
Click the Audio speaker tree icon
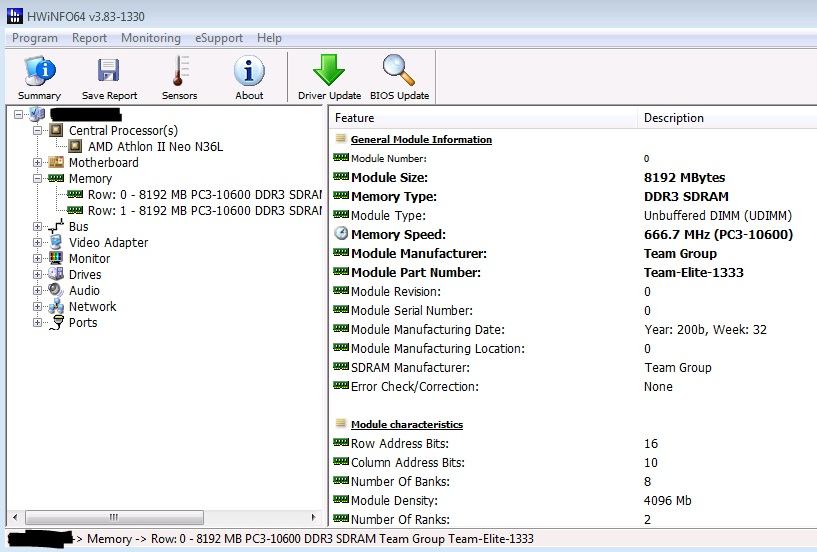pos(56,290)
